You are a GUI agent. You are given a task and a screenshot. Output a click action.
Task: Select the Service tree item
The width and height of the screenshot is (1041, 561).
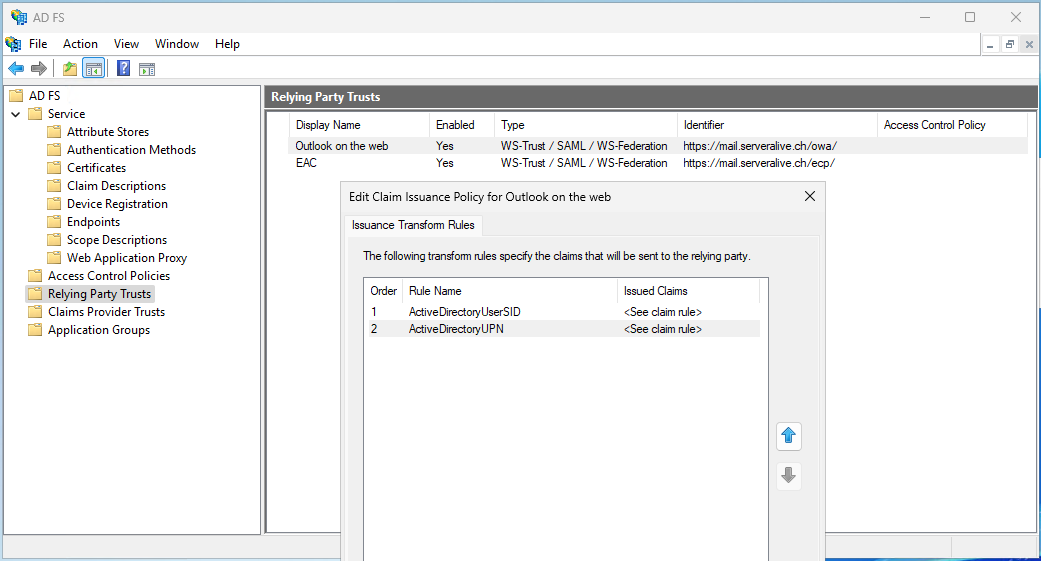tap(66, 114)
